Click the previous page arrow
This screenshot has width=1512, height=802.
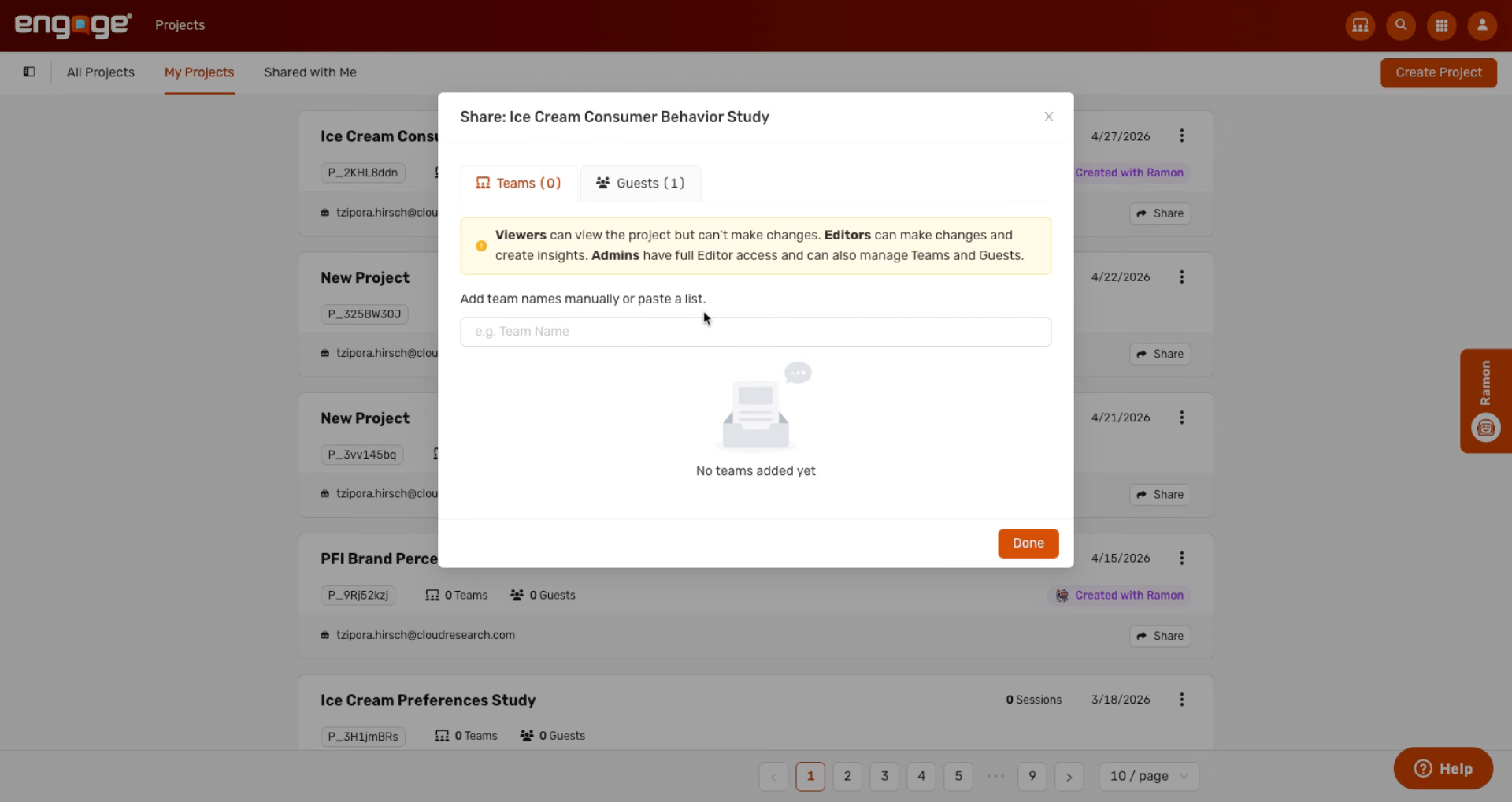pyautogui.click(x=773, y=776)
